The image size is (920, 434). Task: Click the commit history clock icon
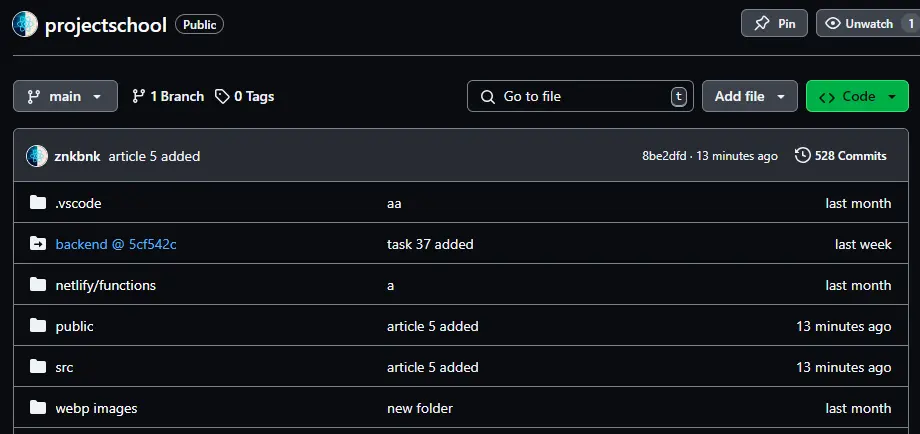[802, 156]
